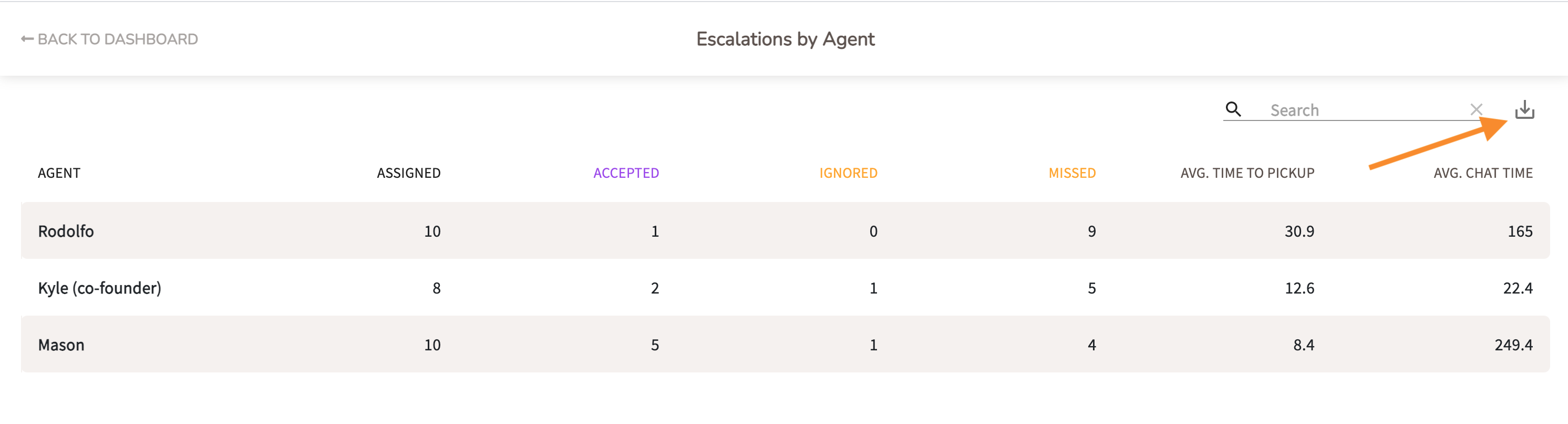Go back to dashboard link
The image size is (1568, 424).
pos(117,39)
